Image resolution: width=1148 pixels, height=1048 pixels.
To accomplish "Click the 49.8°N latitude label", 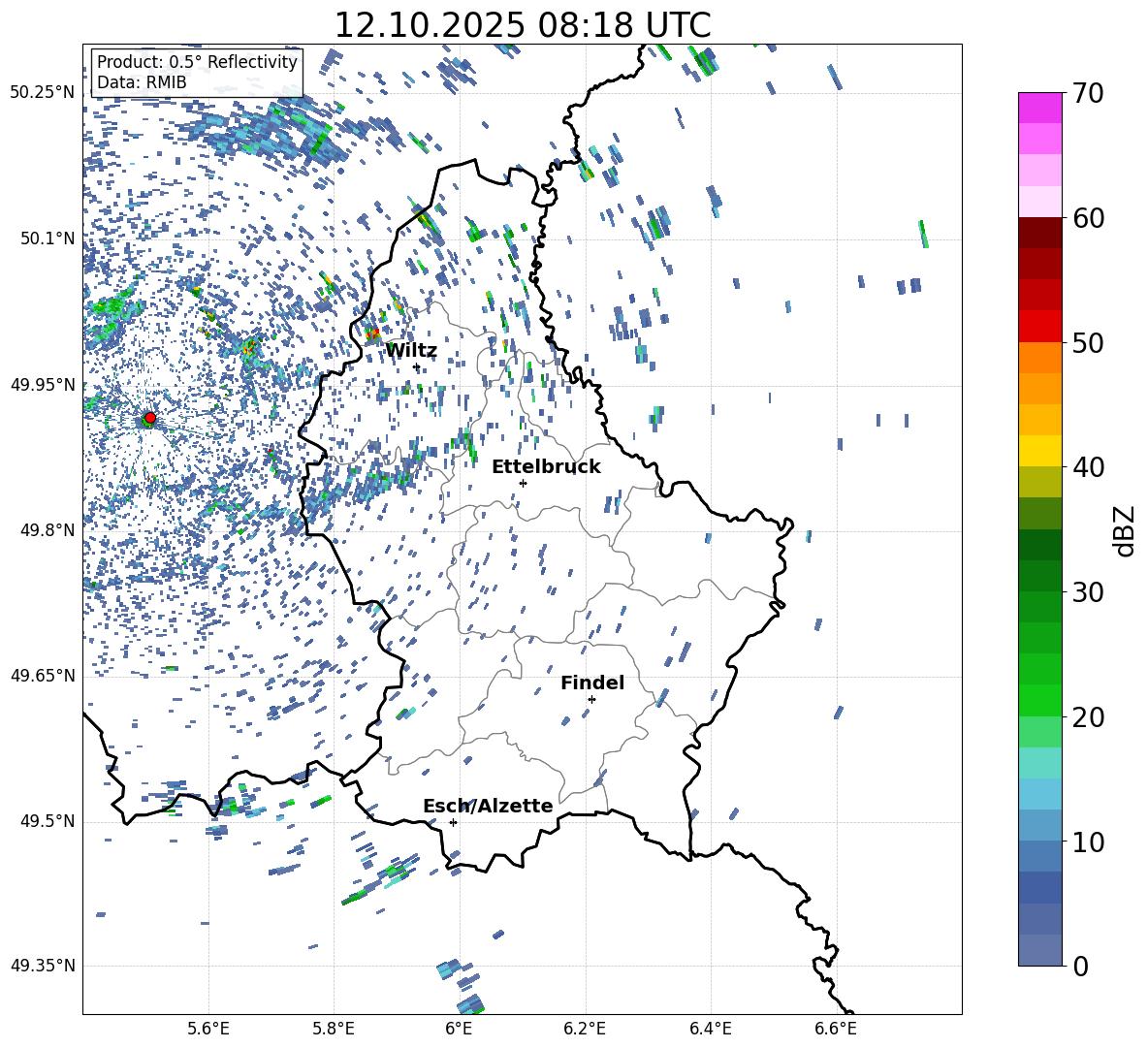I will pos(48,530).
